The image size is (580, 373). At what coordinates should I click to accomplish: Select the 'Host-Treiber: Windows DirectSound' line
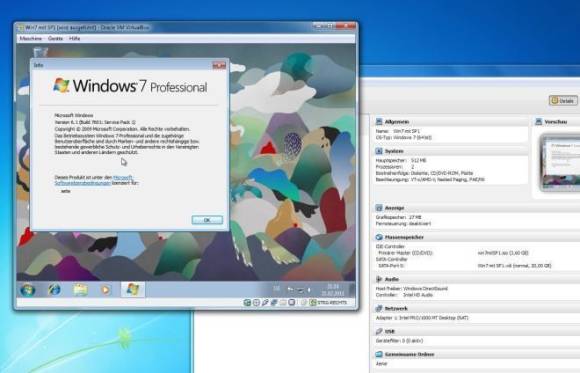[x=412, y=289]
